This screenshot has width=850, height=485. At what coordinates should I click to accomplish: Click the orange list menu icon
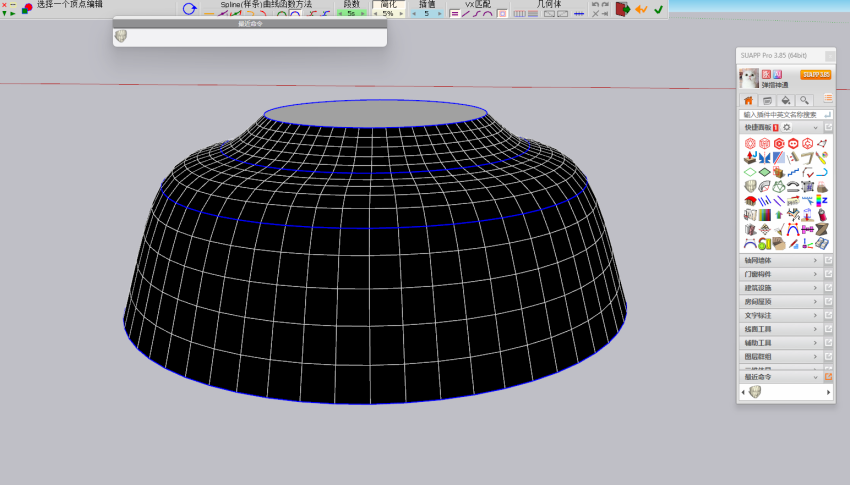pos(828,98)
